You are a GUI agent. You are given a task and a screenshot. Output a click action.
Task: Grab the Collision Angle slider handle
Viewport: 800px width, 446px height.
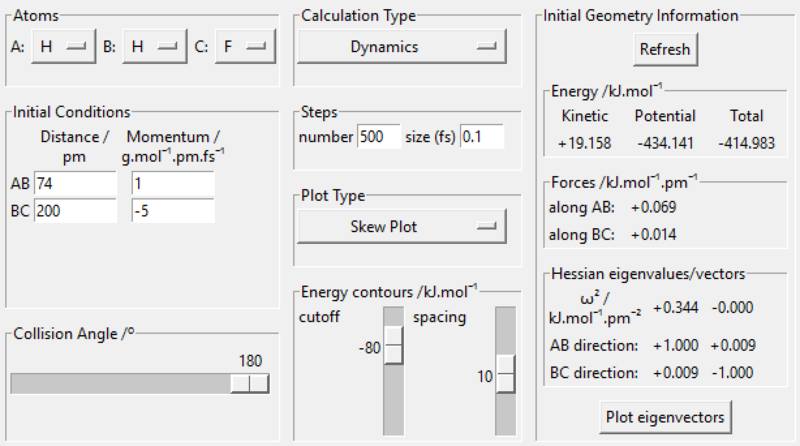[249, 383]
